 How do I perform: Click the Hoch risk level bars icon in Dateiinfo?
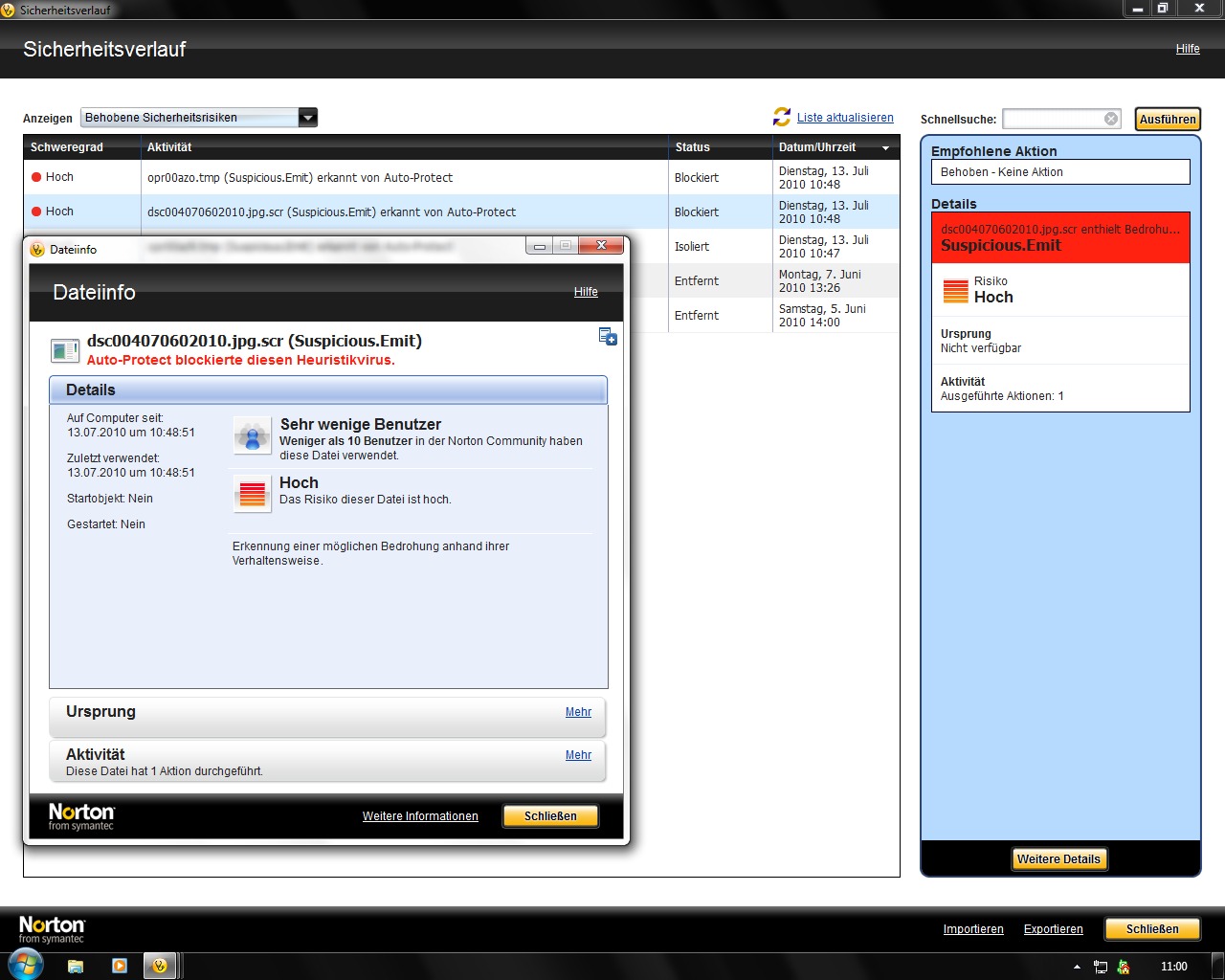click(x=253, y=494)
